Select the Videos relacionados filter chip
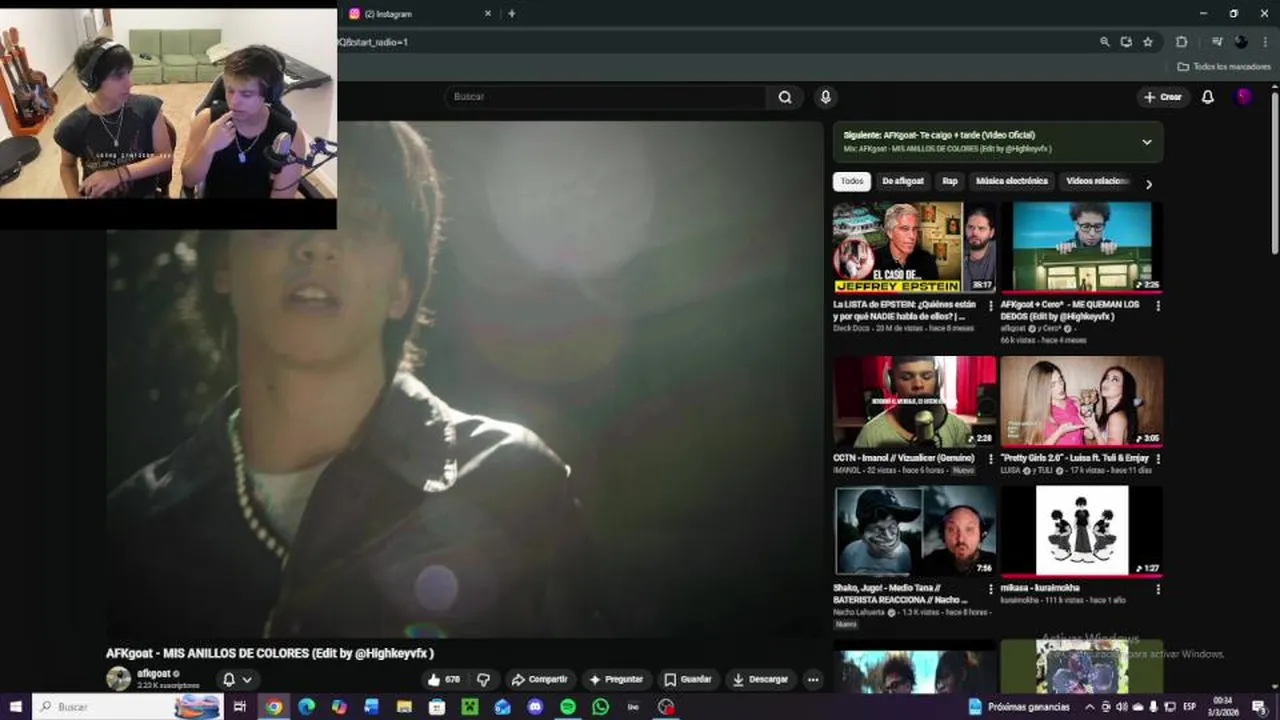Viewport: 1280px width, 720px height. click(x=1097, y=181)
